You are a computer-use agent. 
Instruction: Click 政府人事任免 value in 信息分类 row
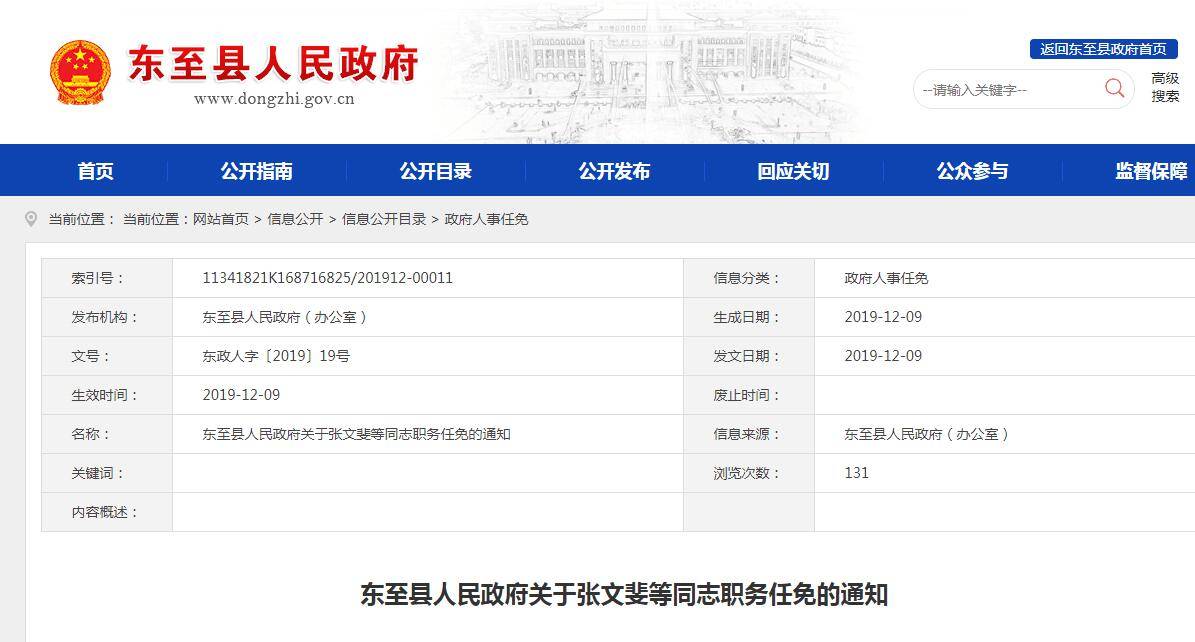point(886,278)
